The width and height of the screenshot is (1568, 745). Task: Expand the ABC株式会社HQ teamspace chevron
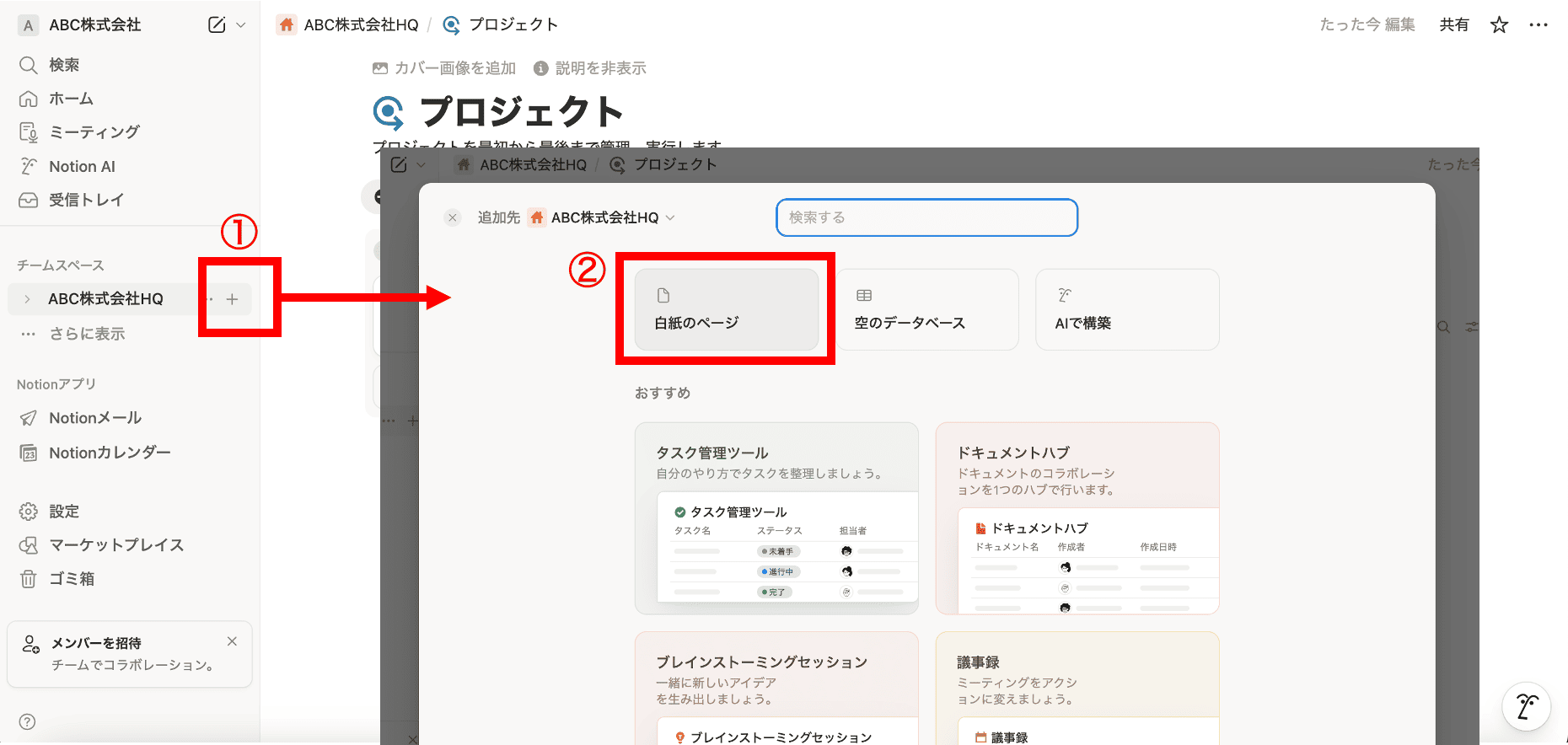click(28, 299)
